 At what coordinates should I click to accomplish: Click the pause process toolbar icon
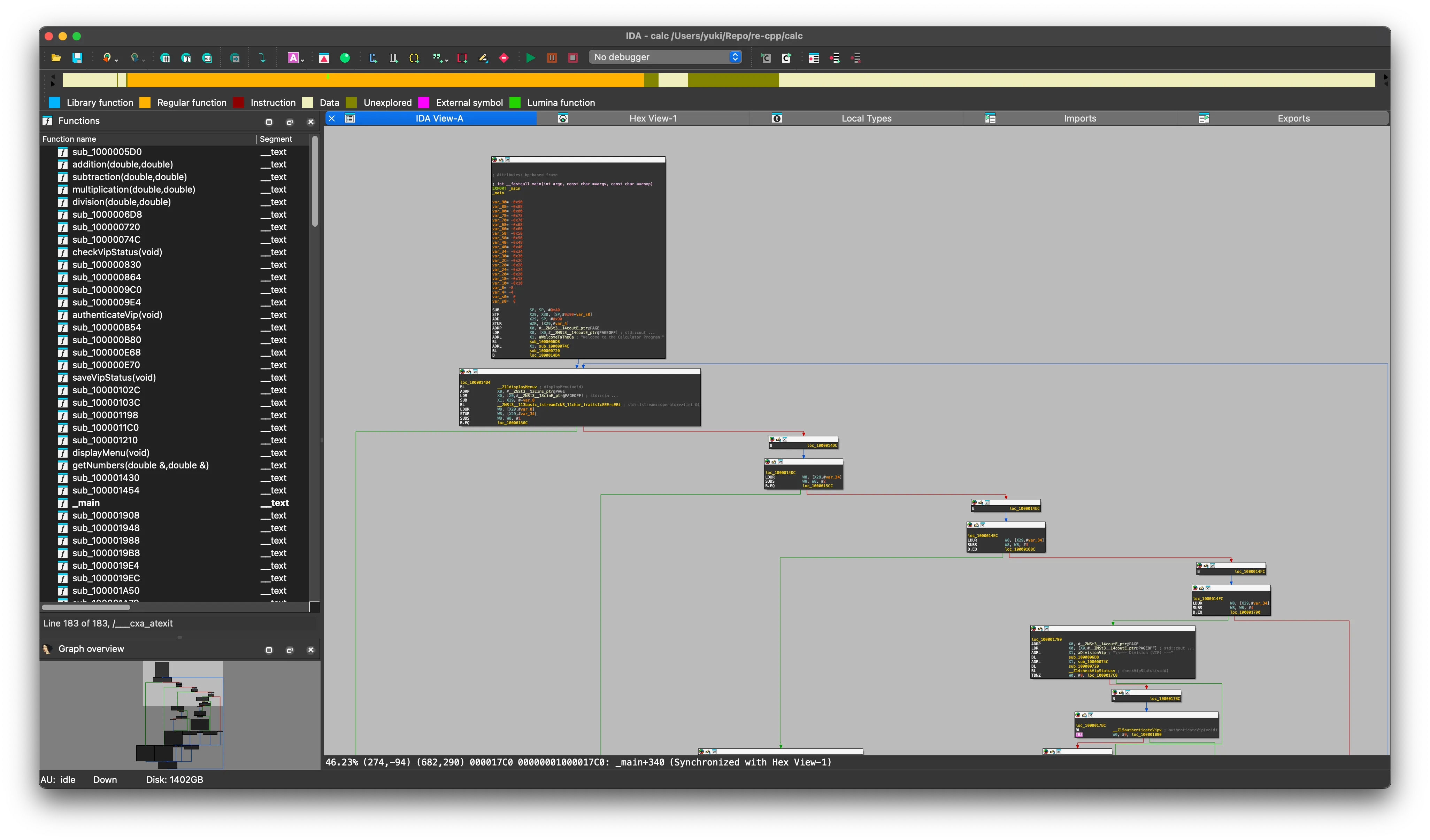click(552, 58)
